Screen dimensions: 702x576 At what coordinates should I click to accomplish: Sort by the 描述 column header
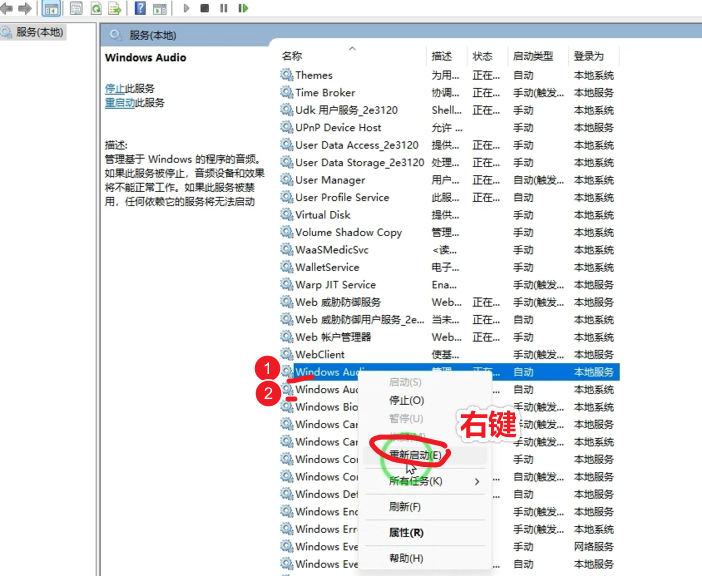click(441, 56)
